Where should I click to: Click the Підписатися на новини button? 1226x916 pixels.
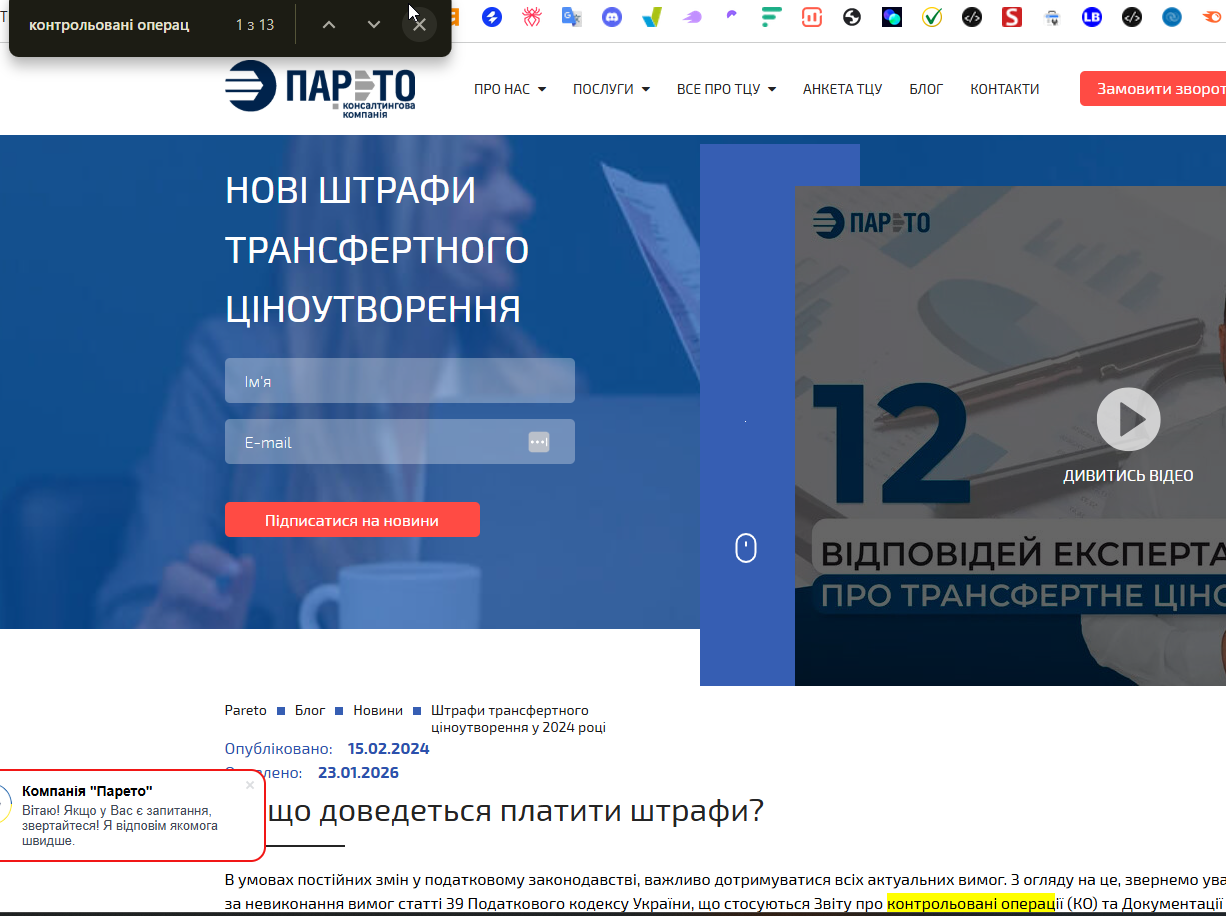tap(352, 520)
